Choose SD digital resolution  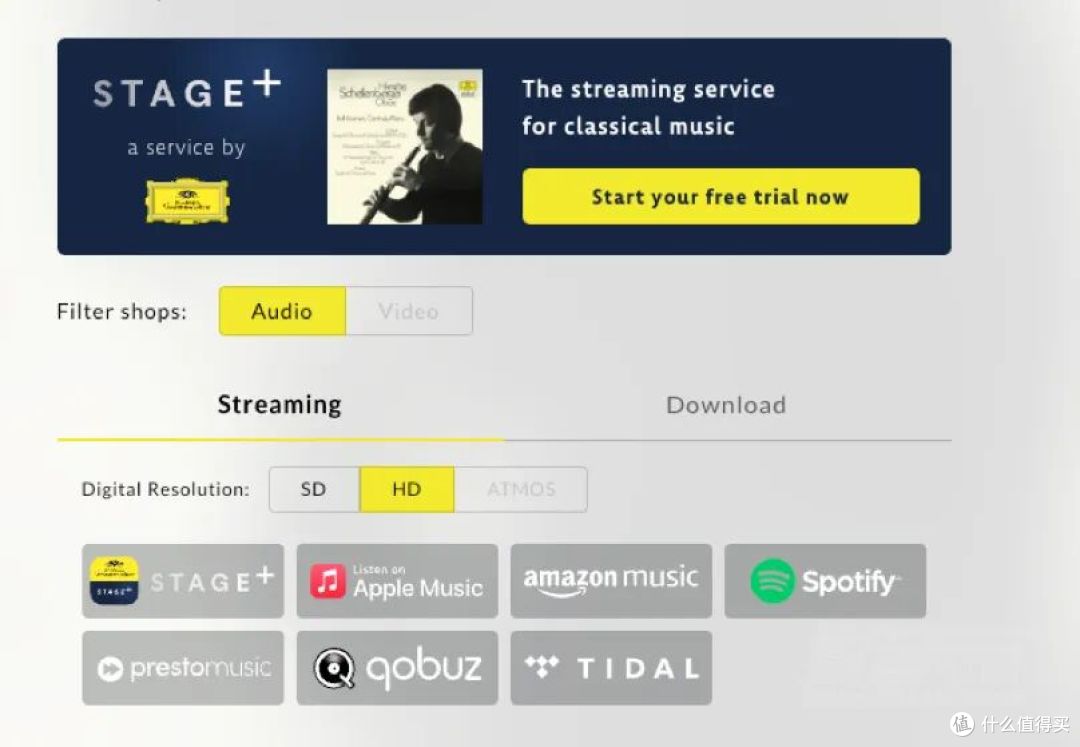tap(314, 490)
